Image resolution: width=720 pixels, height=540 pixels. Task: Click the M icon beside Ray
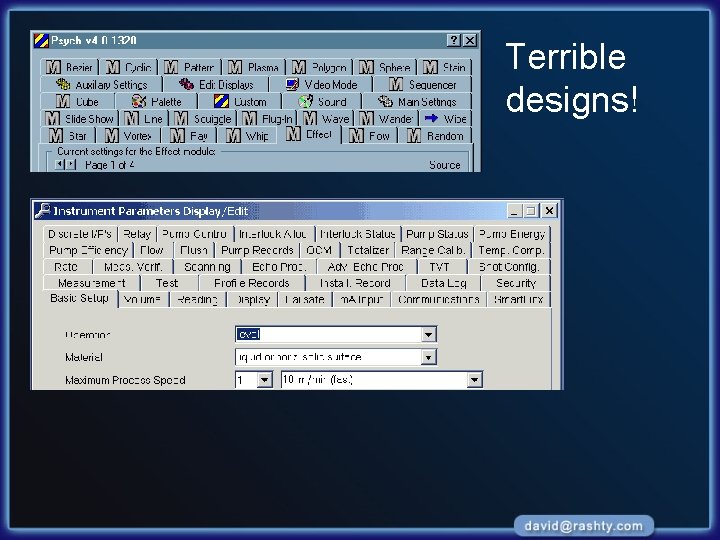click(177, 135)
